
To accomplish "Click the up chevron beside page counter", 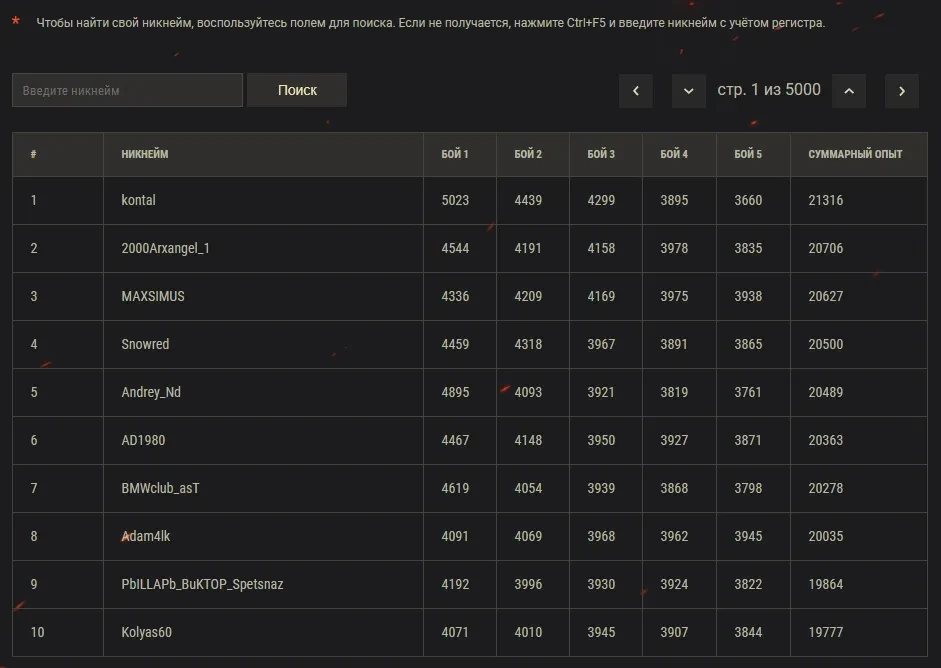I will coord(848,91).
